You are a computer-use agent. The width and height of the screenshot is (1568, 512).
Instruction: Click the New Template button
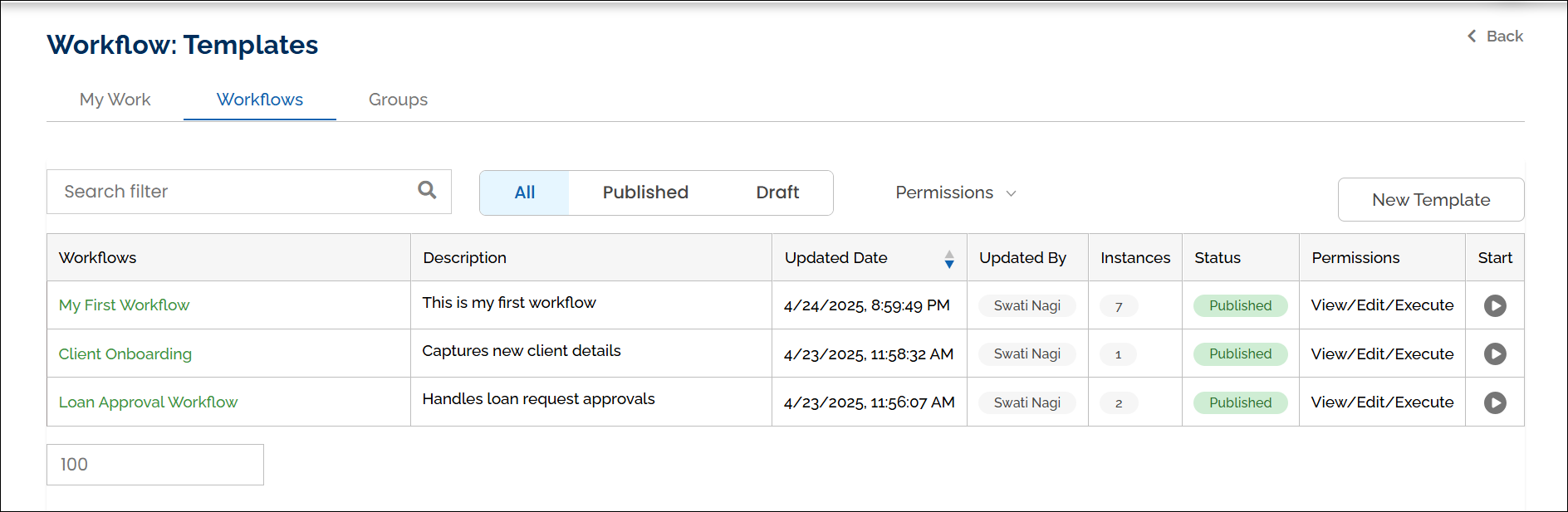pos(1430,200)
